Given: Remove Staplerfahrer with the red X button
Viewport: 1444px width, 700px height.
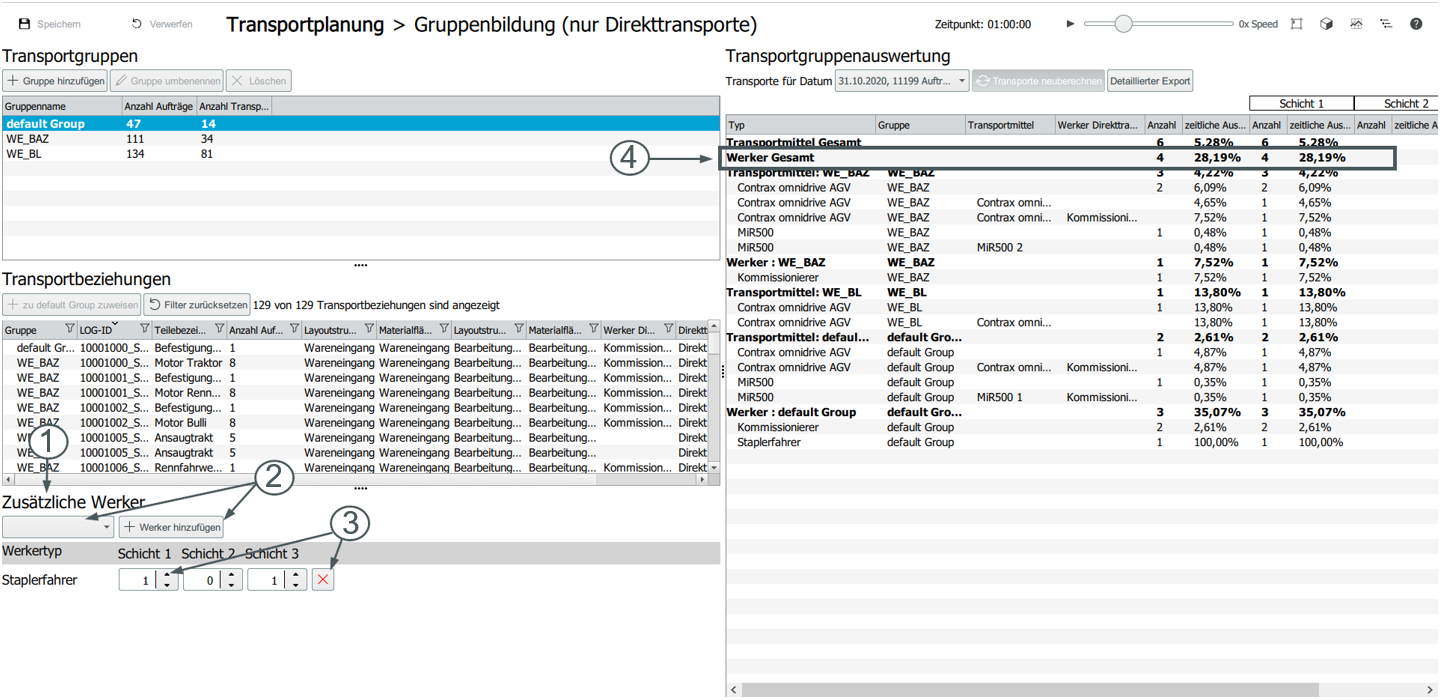Looking at the screenshot, I should [x=322, y=580].
